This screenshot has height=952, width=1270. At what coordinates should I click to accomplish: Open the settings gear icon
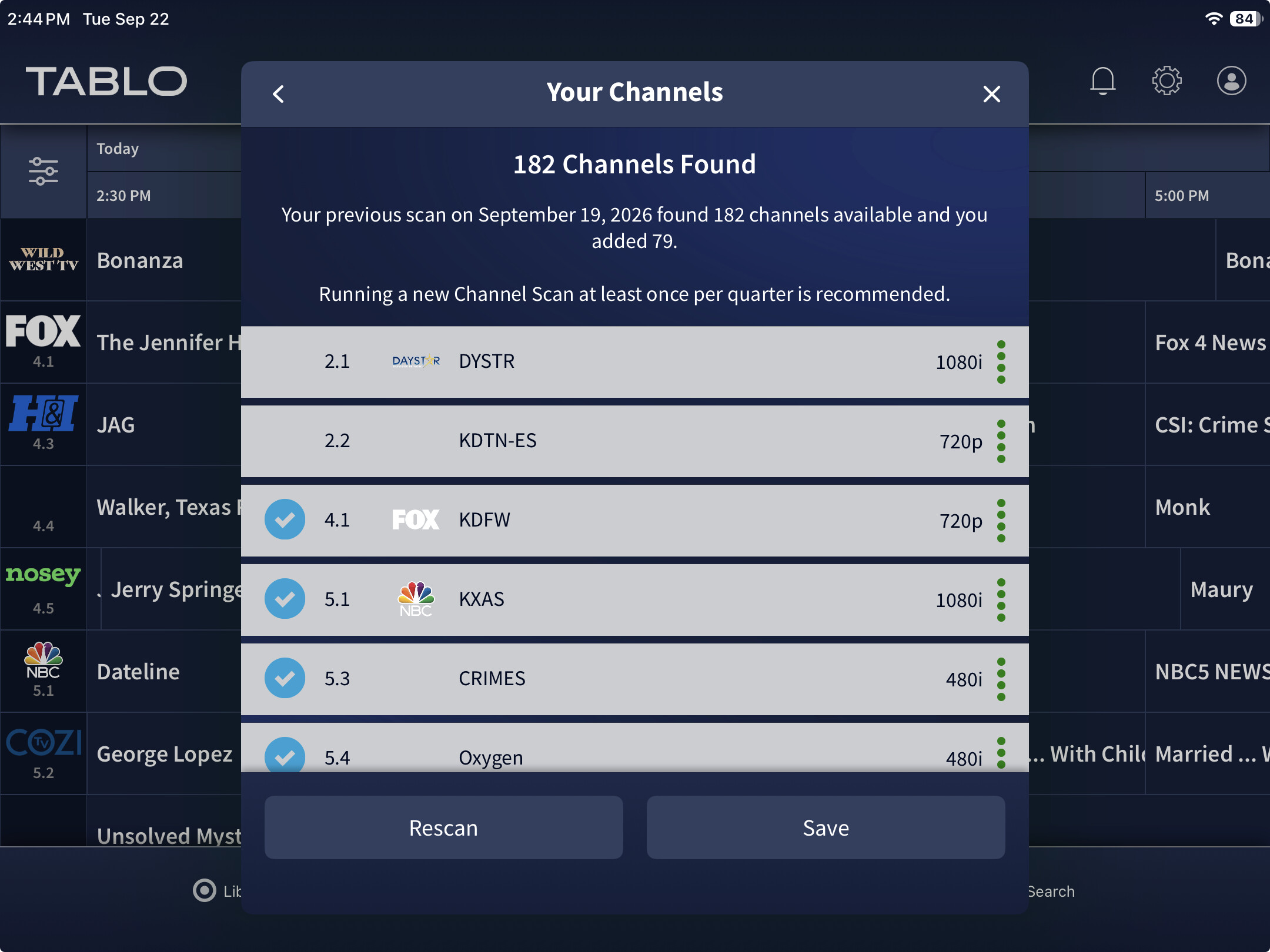[x=1167, y=81]
